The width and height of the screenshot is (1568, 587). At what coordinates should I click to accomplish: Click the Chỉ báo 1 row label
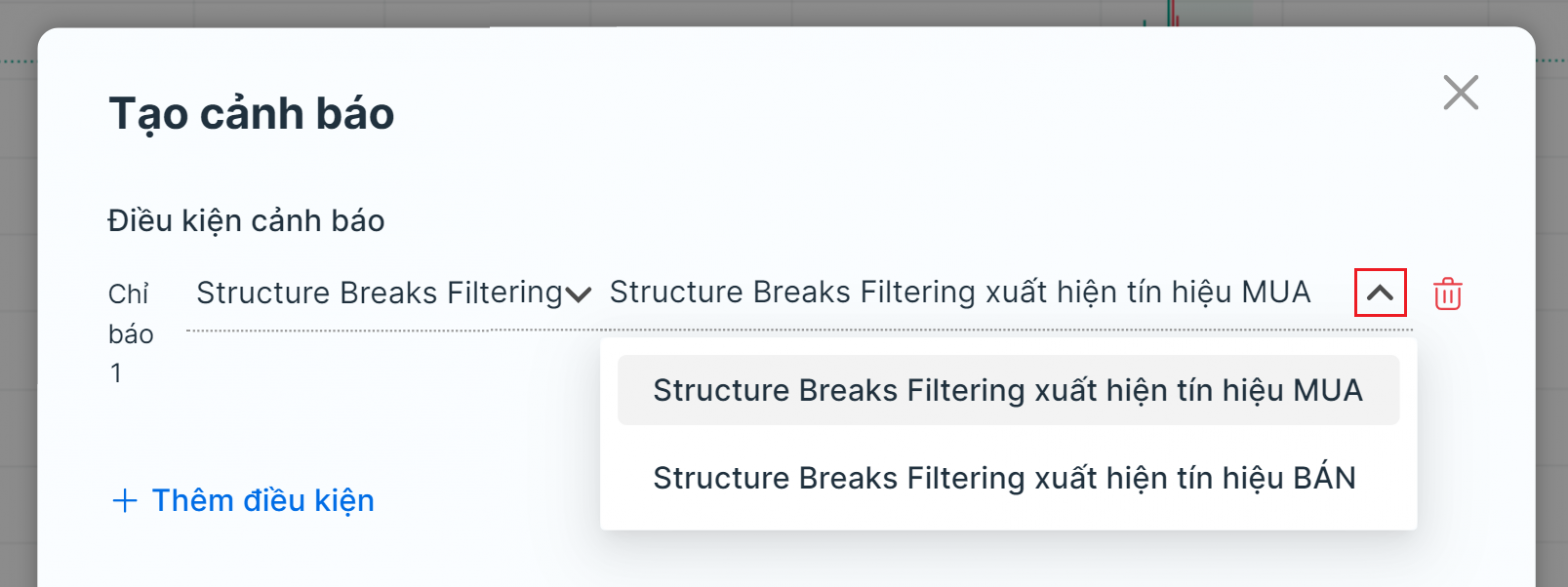pos(131,334)
